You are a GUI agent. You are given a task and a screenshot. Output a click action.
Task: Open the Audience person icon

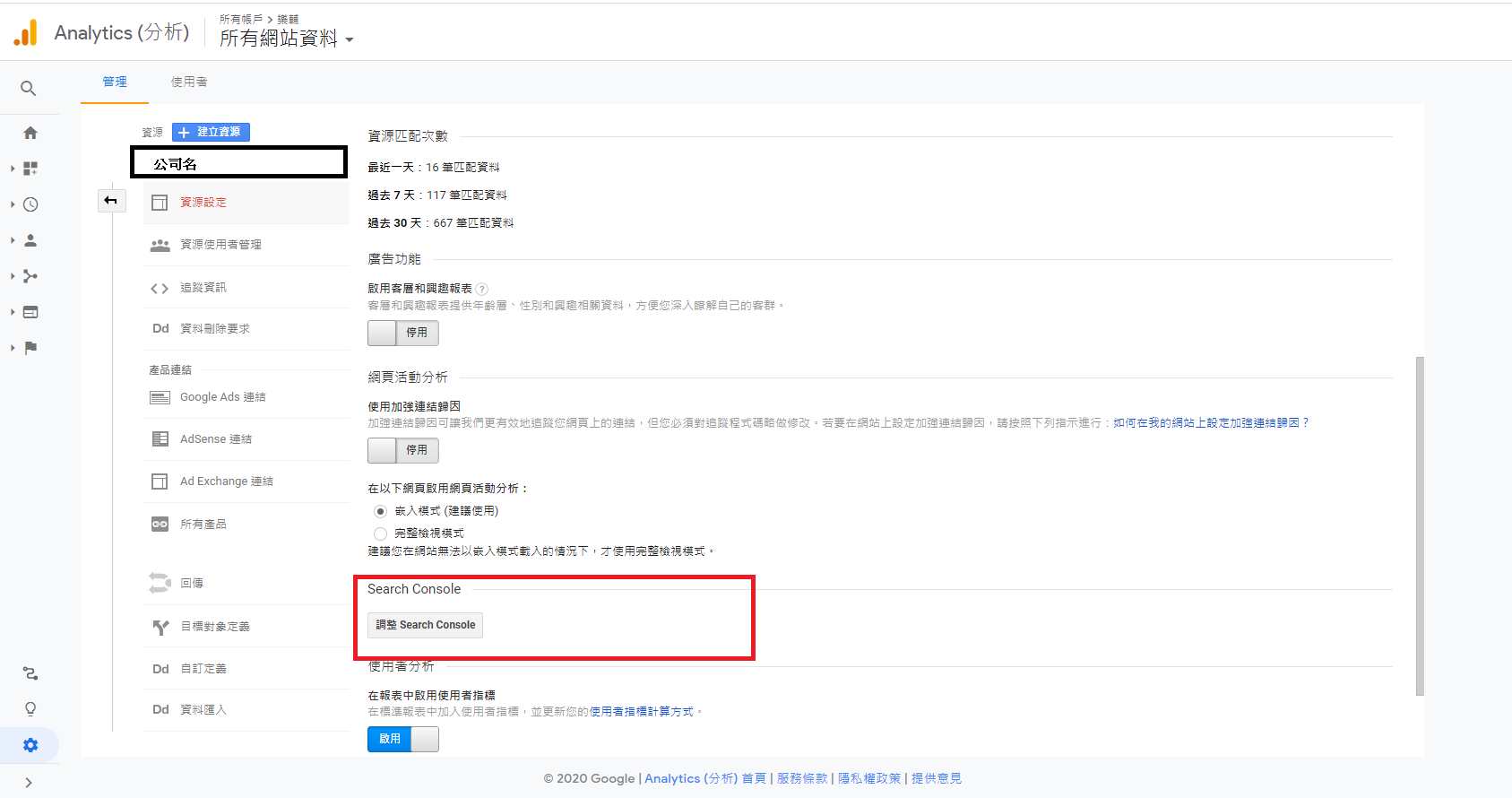click(30, 240)
